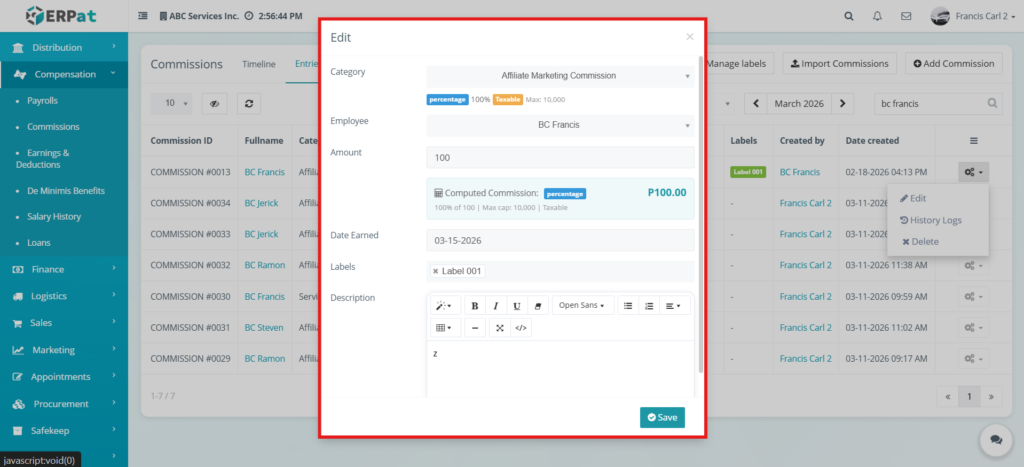This screenshot has height=467, width=1024.
Task: Close the Edit dialog with the X
Action: pos(690,37)
